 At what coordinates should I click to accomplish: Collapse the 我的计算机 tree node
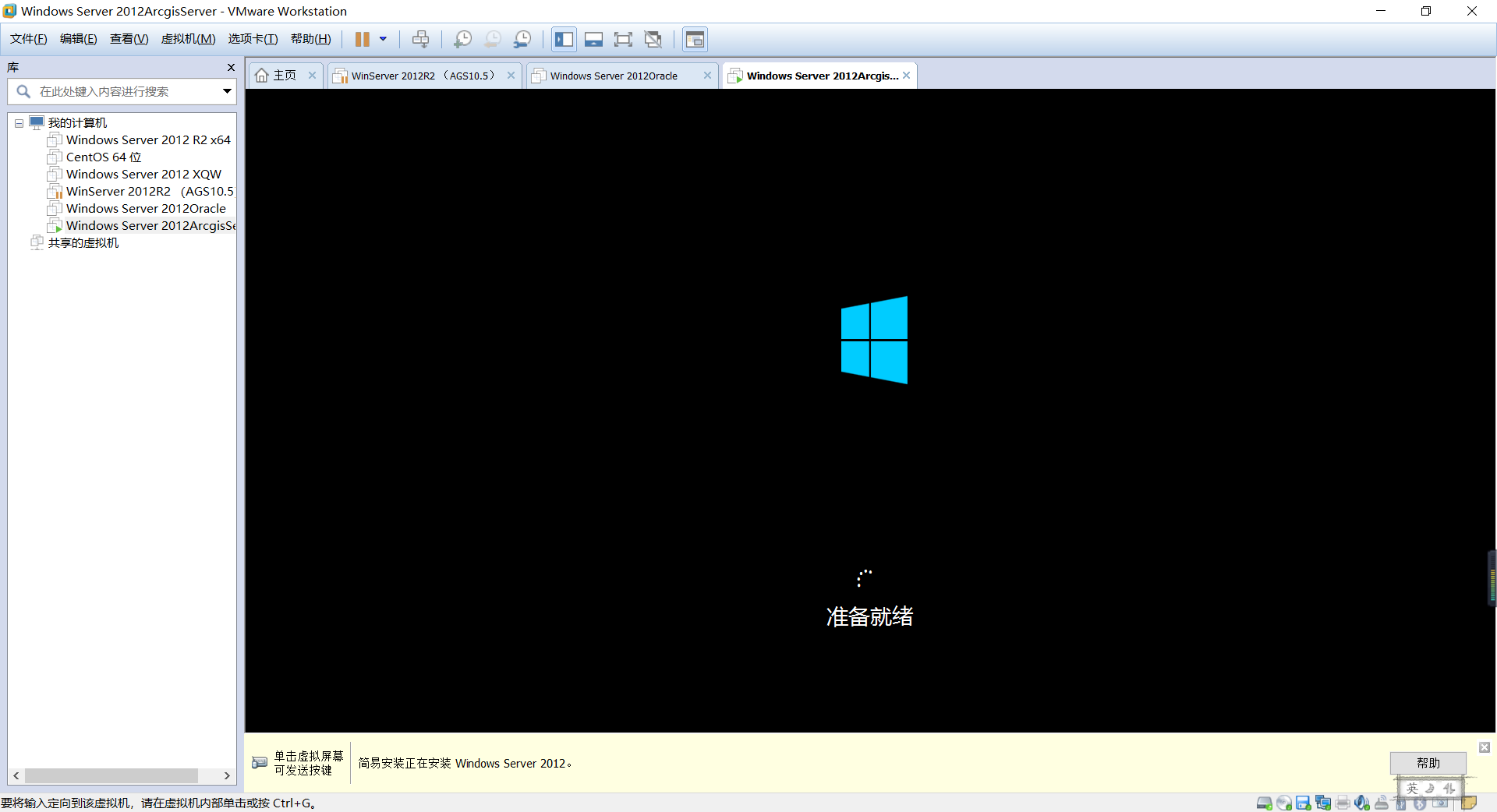(x=19, y=123)
